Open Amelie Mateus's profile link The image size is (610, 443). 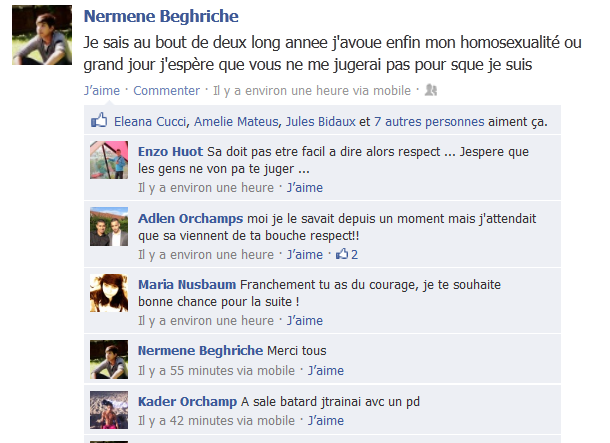(x=236, y=122)
